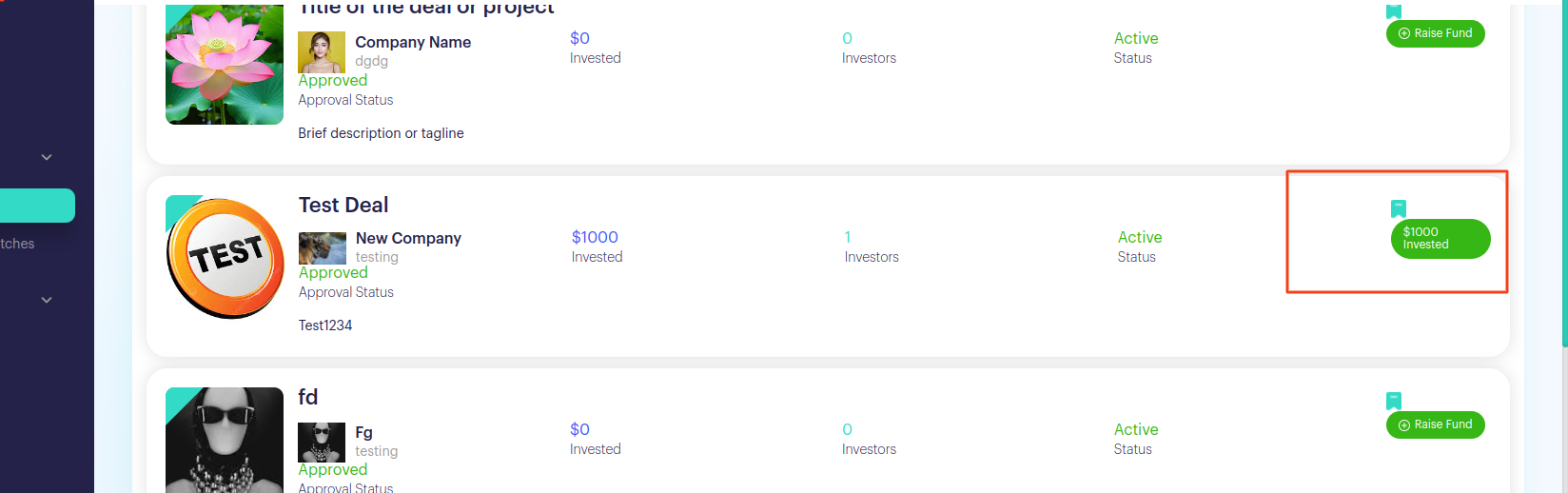The height and width of the screenshot is (493, 1568).
Task: Click the green $1000 Invested button
Action: [x=1441, y=239]
